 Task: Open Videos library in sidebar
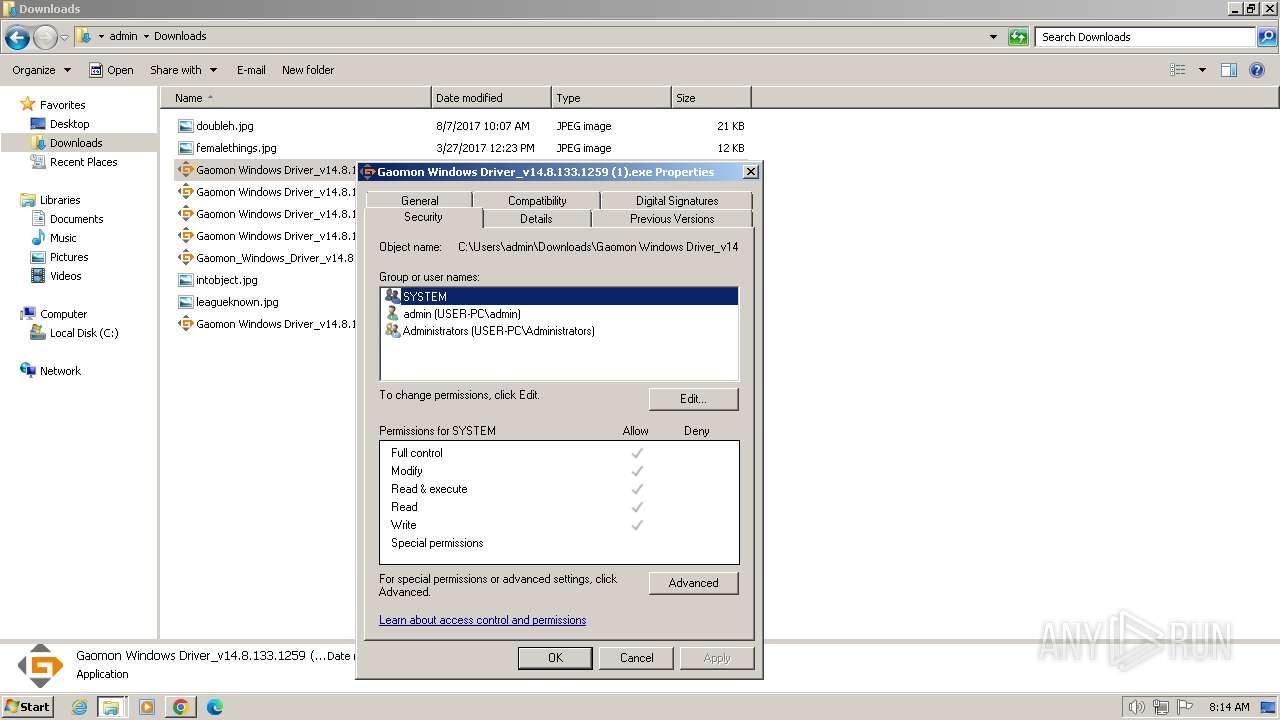click(65, 276)
